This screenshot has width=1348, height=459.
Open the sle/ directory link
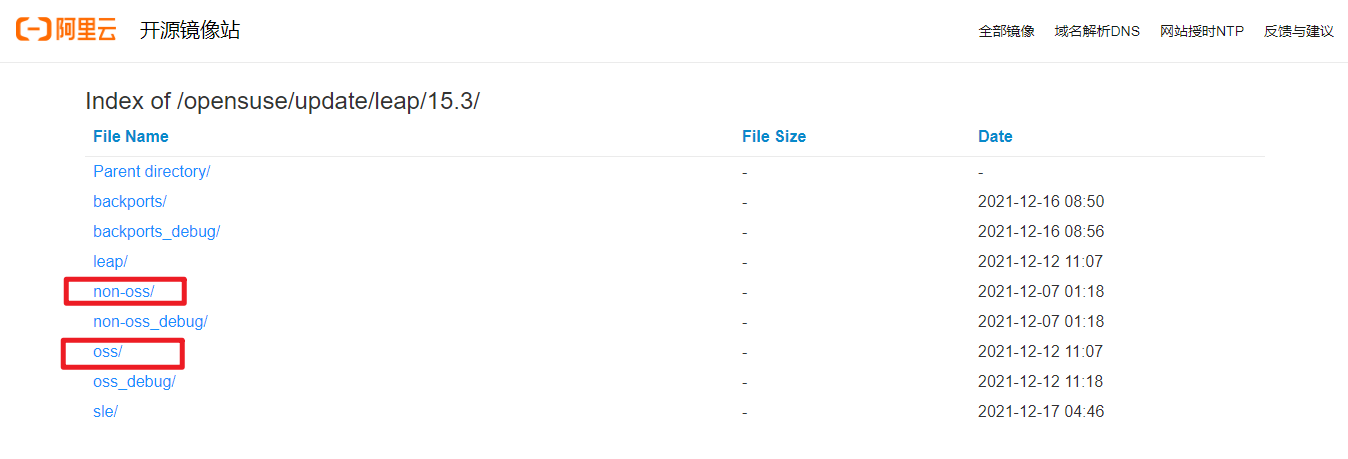coord(105,411)
